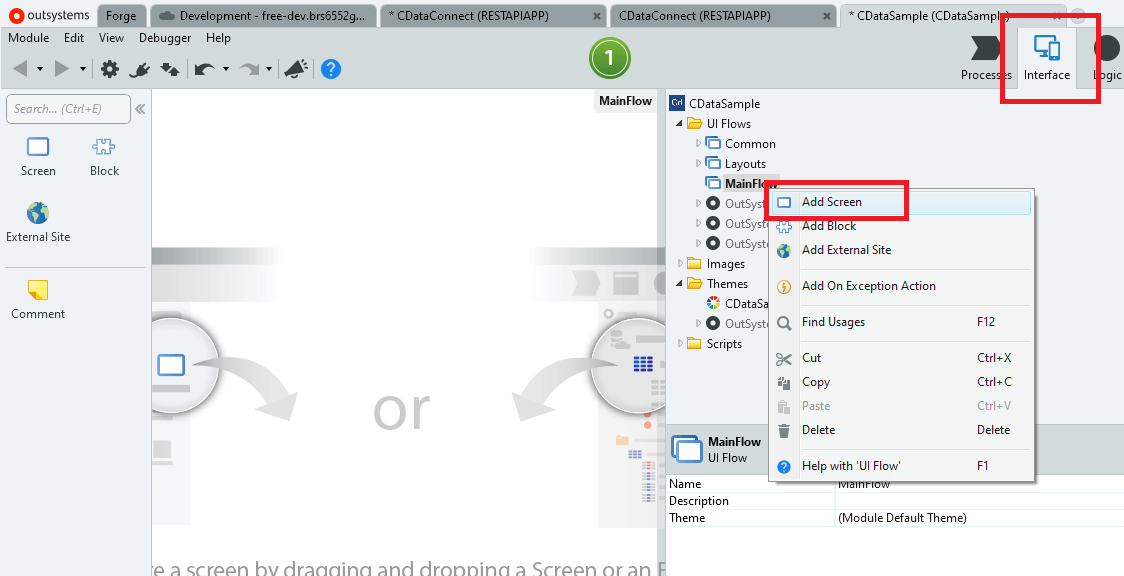This screenshot has height=576, width=1124.
Task: Select the Comment sticky note widget
Action: (x=38, y=299)
